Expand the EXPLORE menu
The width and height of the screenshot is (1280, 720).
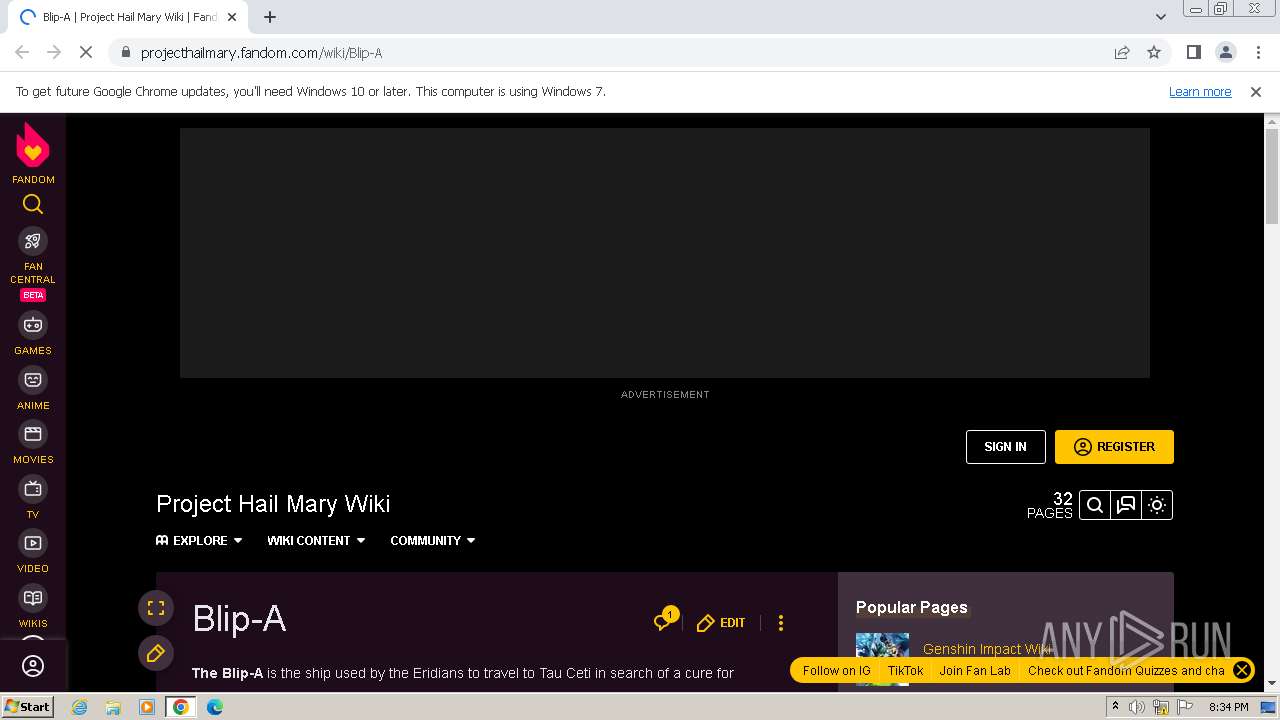pos(199,540)
